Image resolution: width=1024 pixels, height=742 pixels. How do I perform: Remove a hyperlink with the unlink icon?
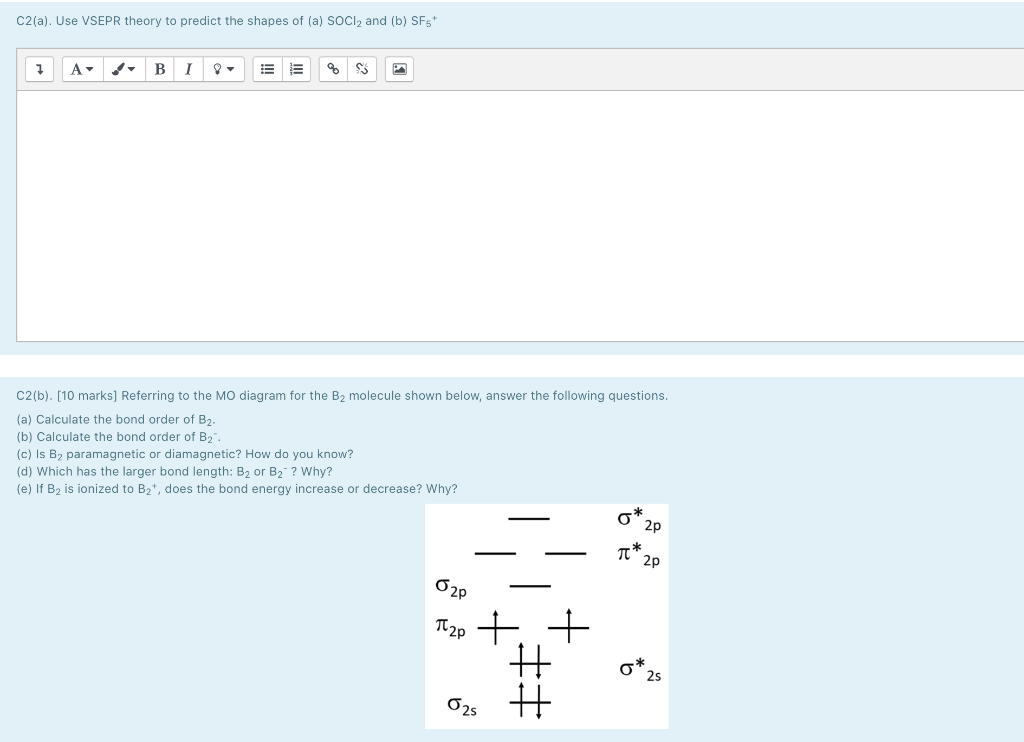pos(361,69)
